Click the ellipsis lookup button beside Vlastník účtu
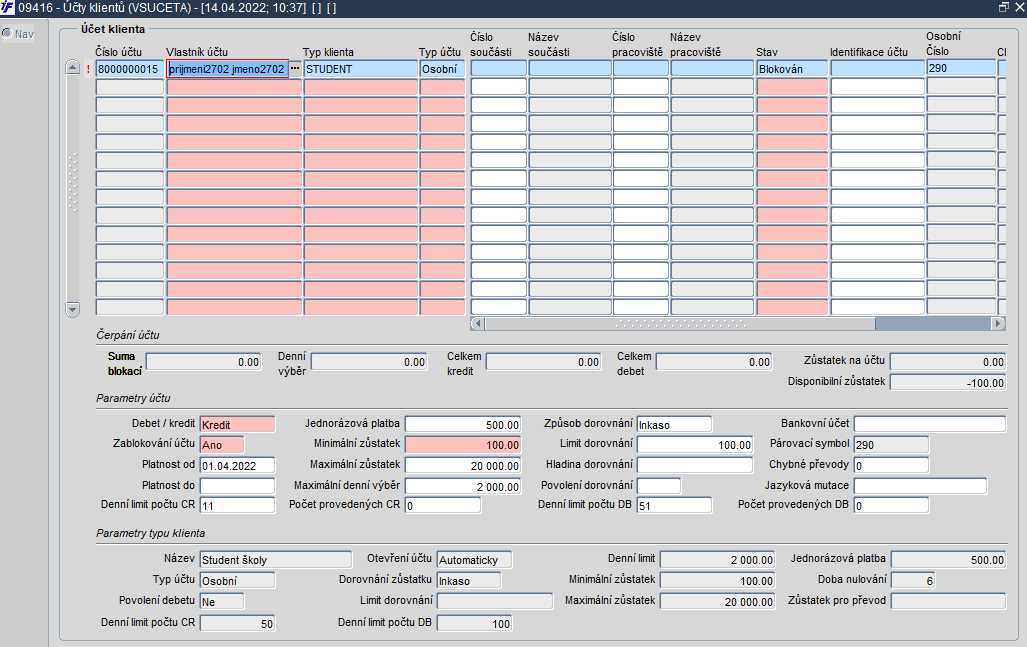This screenshot has height=647, width=1027. (295, 69)
